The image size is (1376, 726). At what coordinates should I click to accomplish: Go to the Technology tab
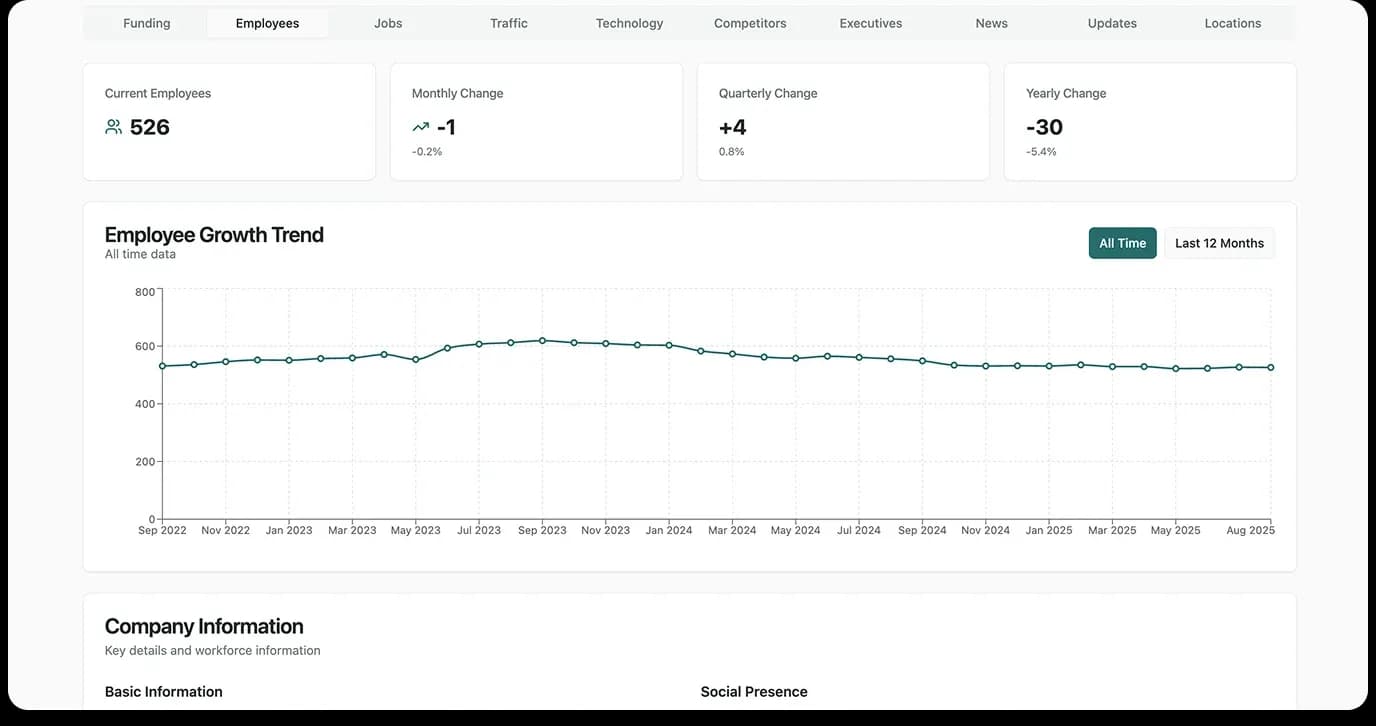point(629,23)
